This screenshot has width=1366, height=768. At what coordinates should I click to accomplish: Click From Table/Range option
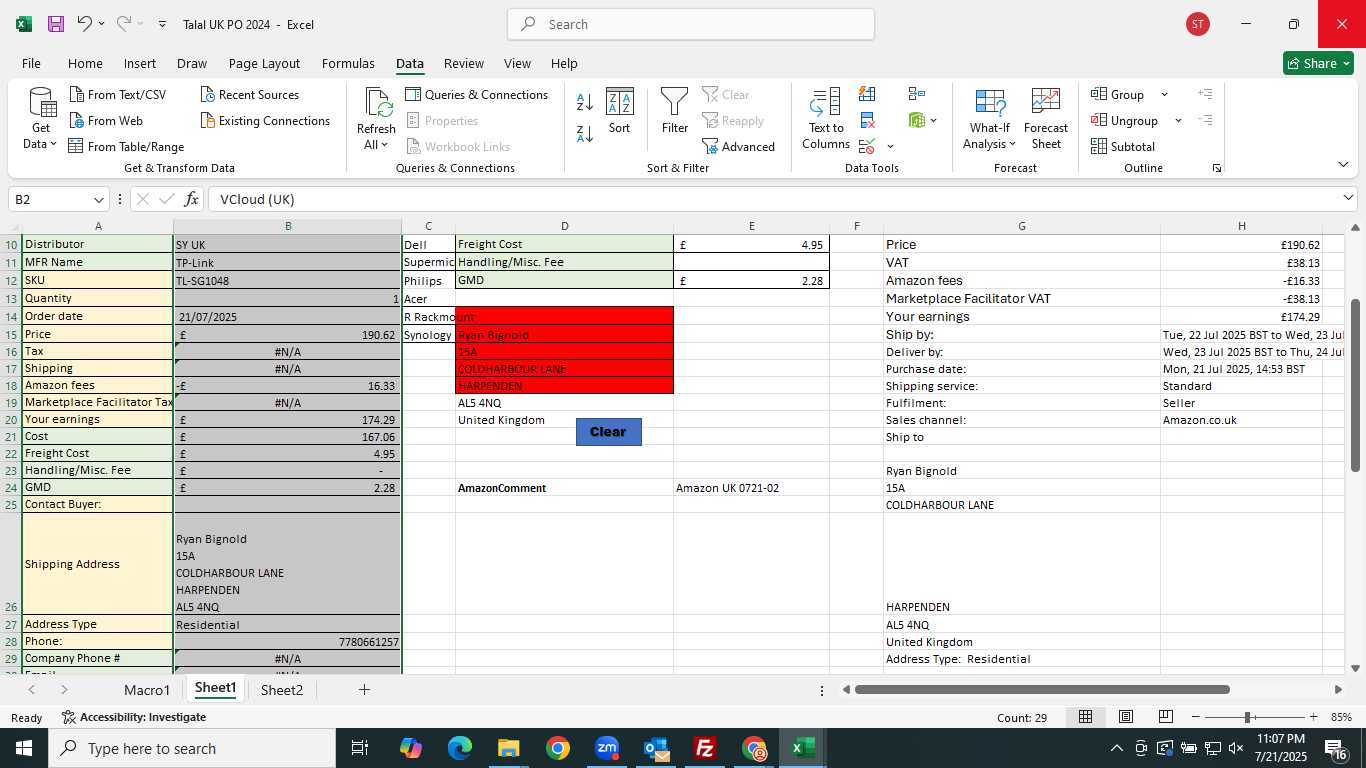coord(126,147)
